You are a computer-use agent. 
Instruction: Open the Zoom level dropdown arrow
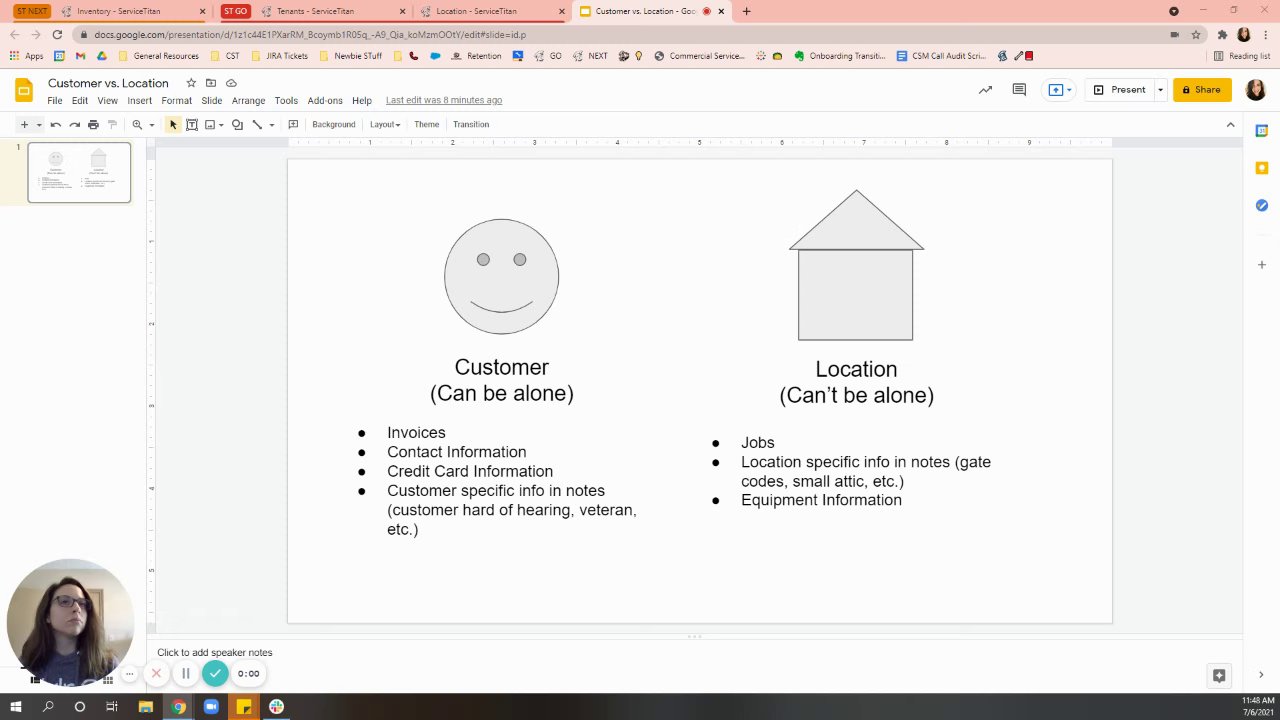click(151, 125)
